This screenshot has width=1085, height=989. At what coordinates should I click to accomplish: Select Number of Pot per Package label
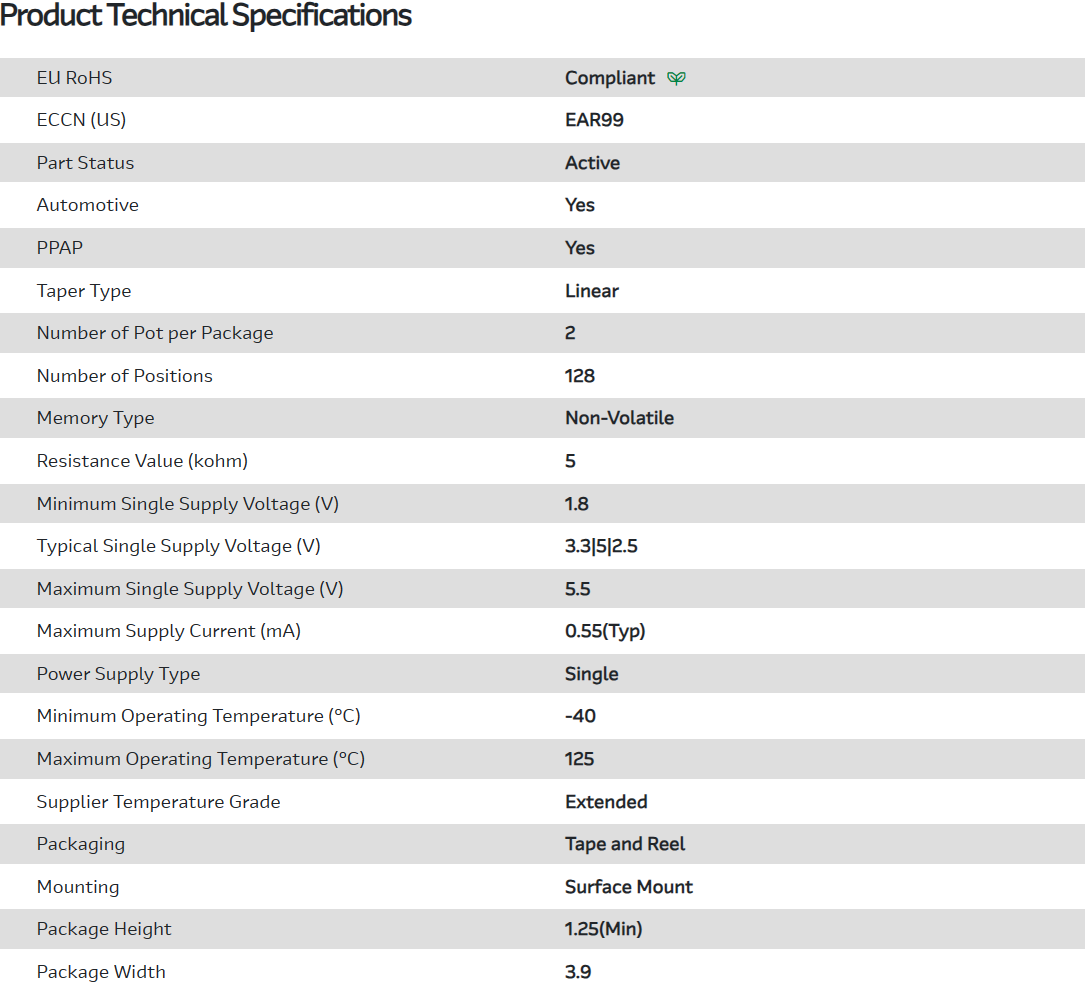pyautogui.click(x=155, y=333)
